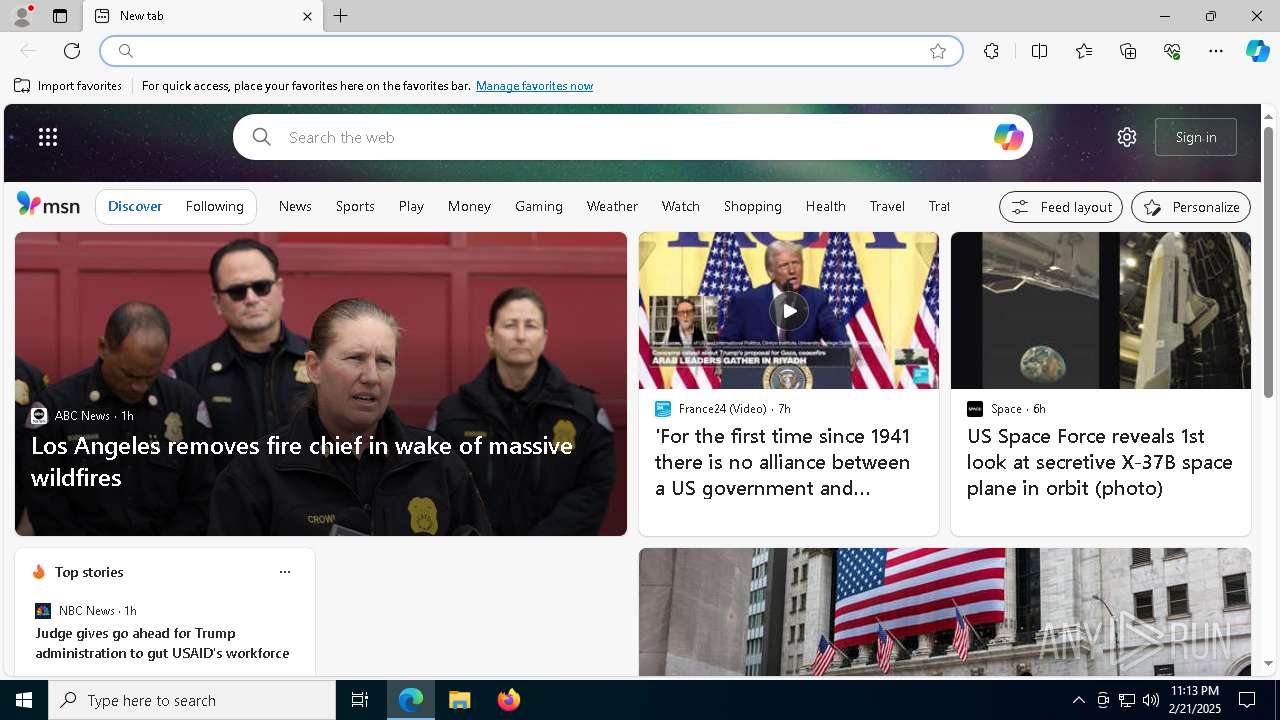Click the Copilot icon in web search box
The image size is (1280, 720).
point(1008,137)
